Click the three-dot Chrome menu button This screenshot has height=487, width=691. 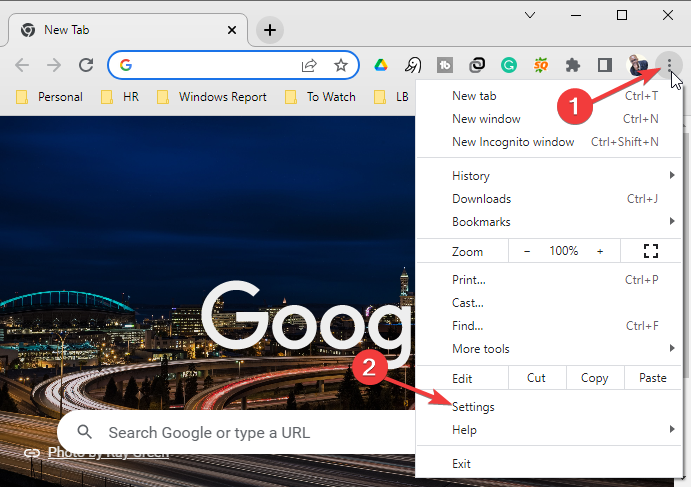pyautogui.click(x=669, y=65)
